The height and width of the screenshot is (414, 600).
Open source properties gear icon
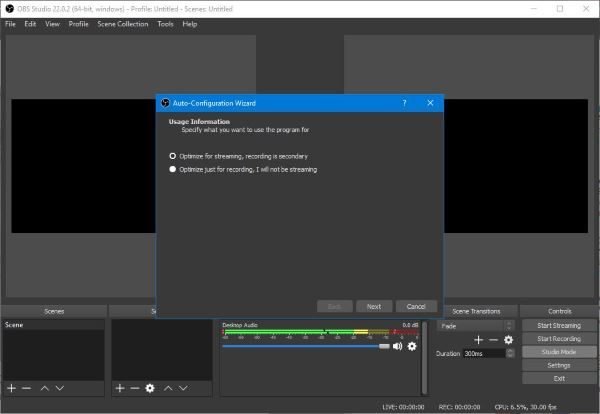point(150,388)
